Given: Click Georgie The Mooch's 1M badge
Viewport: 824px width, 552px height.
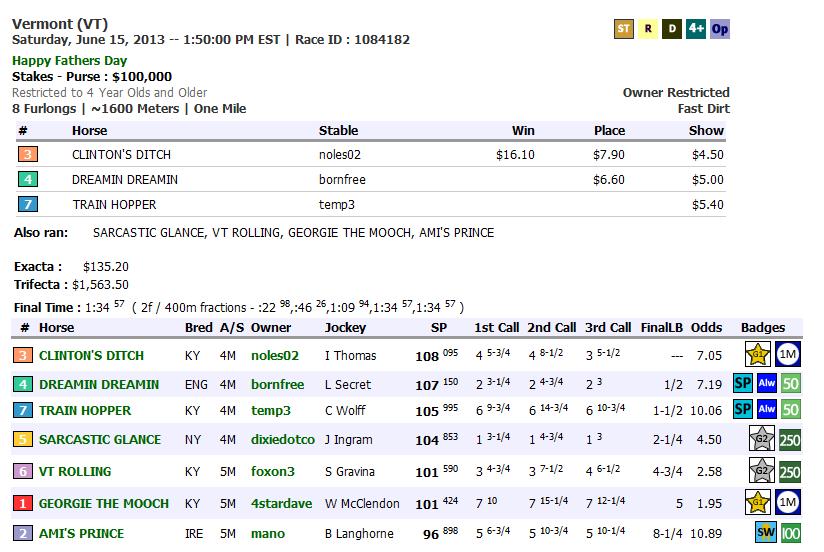Looking at the screenshot, I should click(789, 503).
